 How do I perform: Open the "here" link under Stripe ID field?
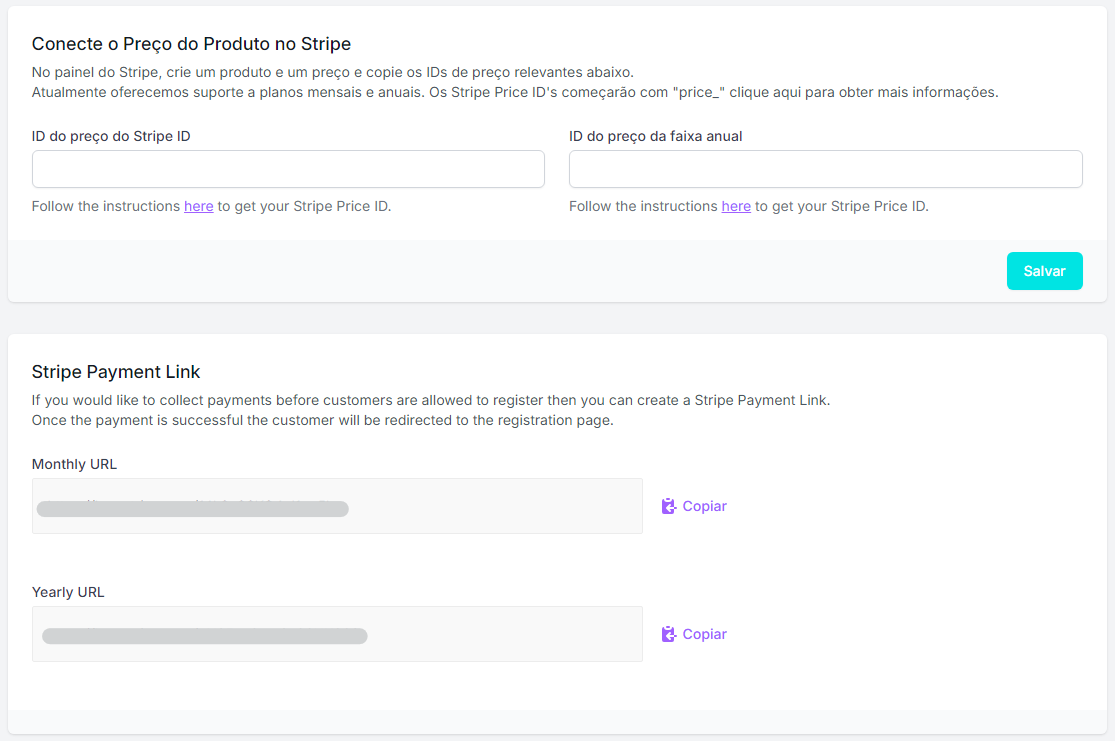(198, 206)
